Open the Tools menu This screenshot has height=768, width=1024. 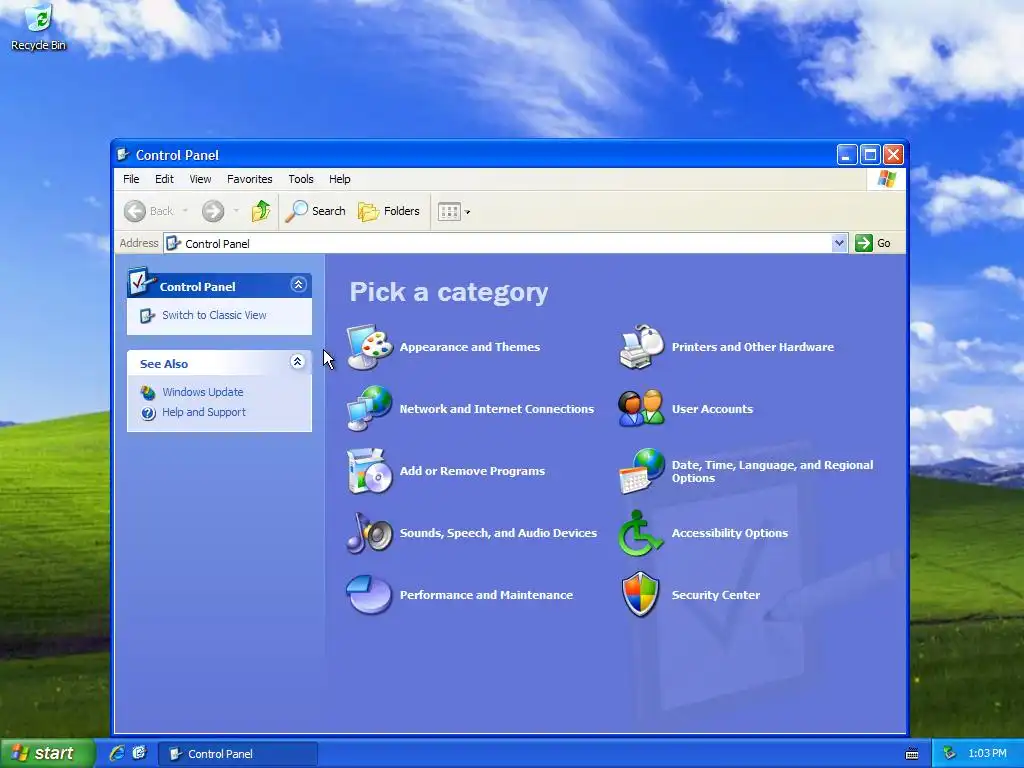click(x=301, y=179)
